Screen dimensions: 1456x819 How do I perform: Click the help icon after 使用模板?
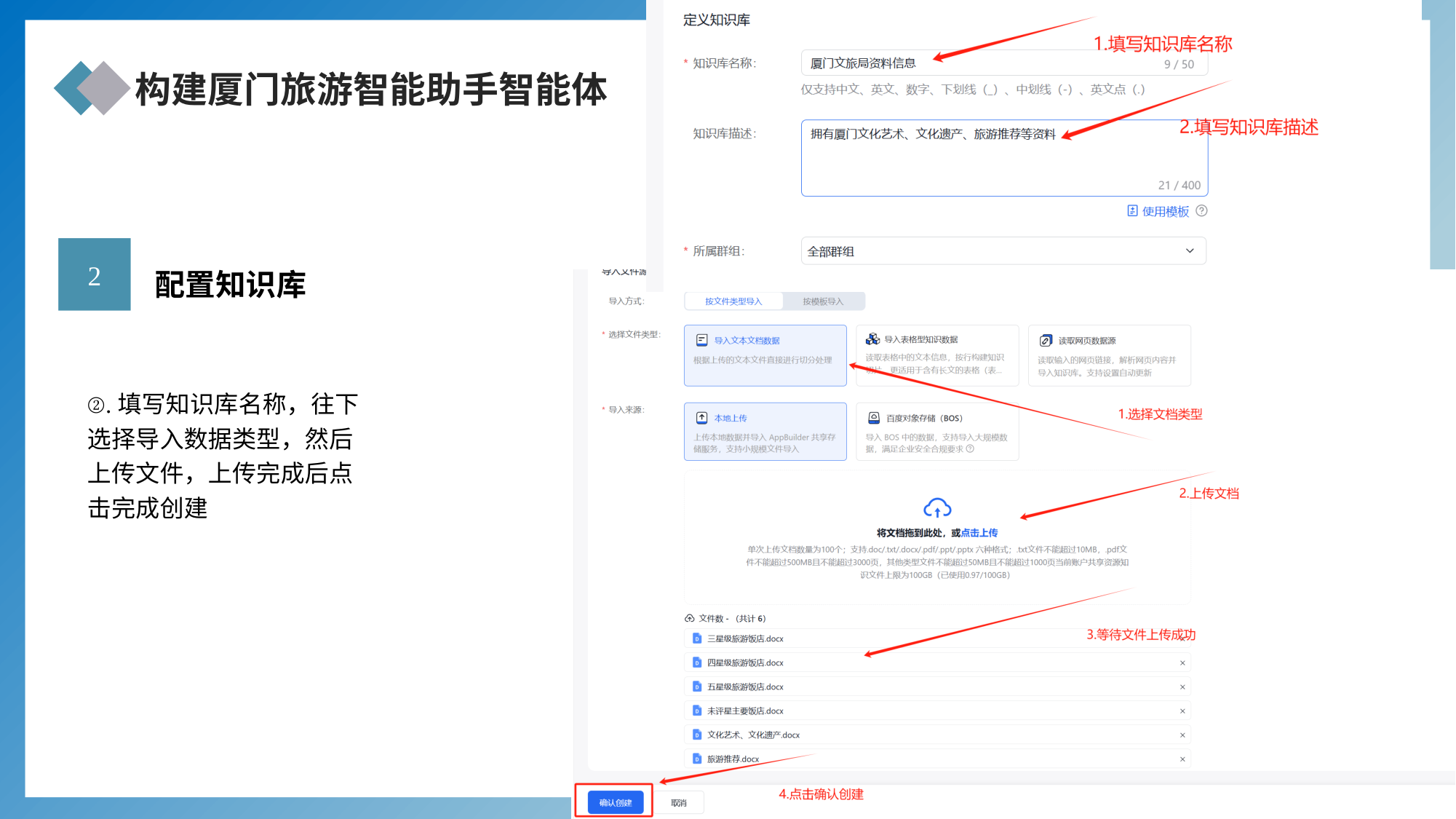pos(1201,211)
